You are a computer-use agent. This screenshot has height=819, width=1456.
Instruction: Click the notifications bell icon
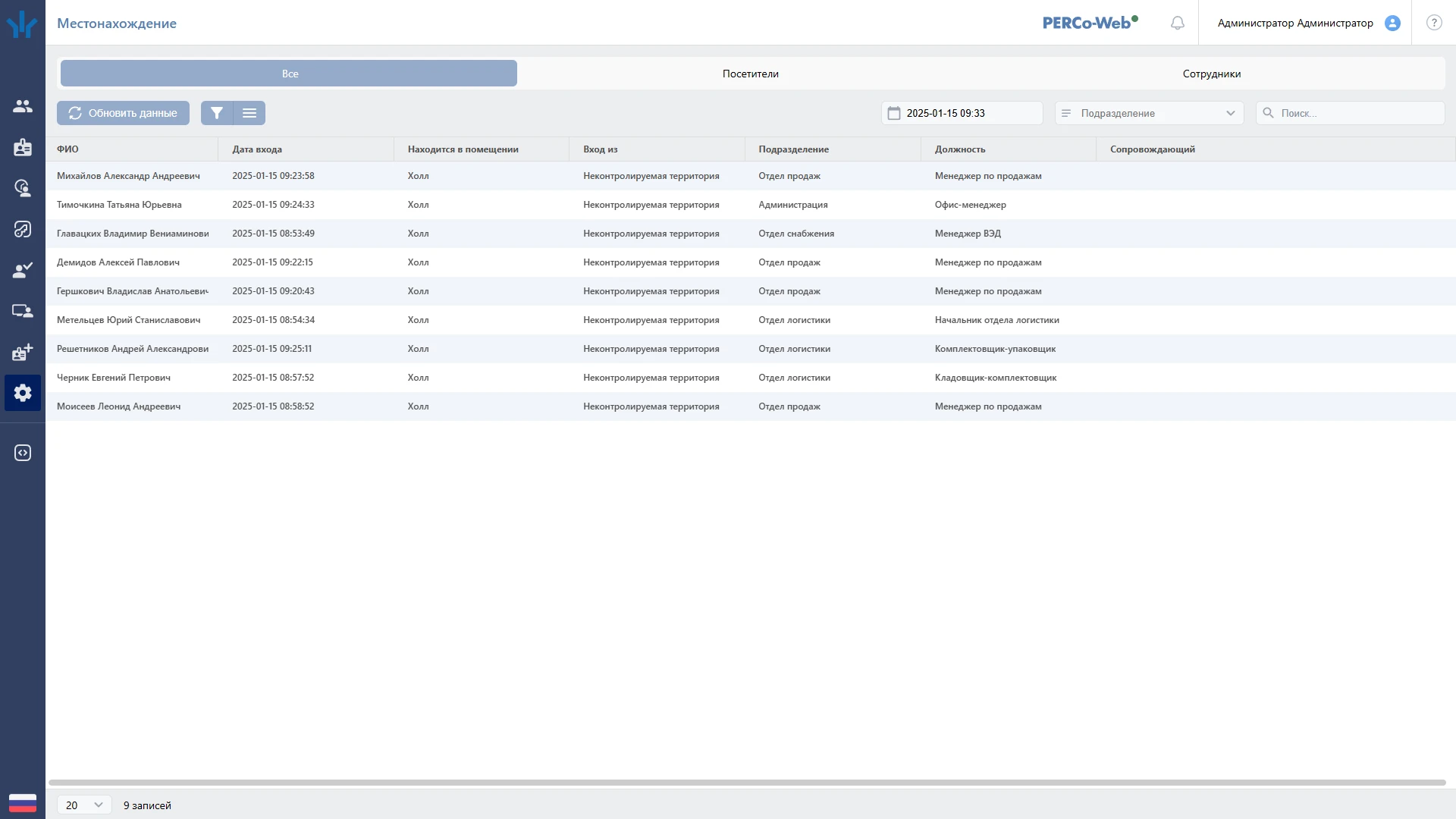click(x=1177, y=23)
